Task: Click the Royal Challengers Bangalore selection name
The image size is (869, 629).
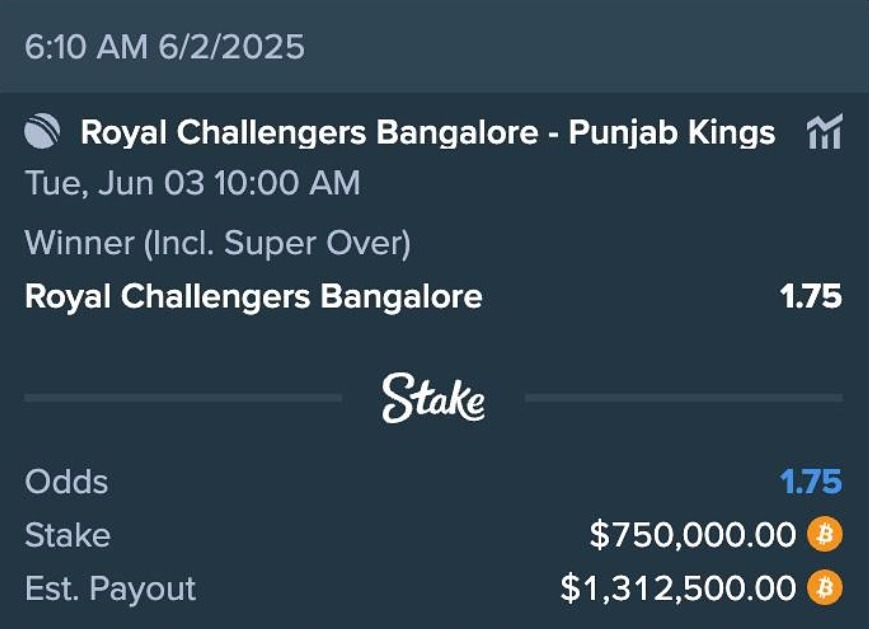Action: tap(253, 297)
